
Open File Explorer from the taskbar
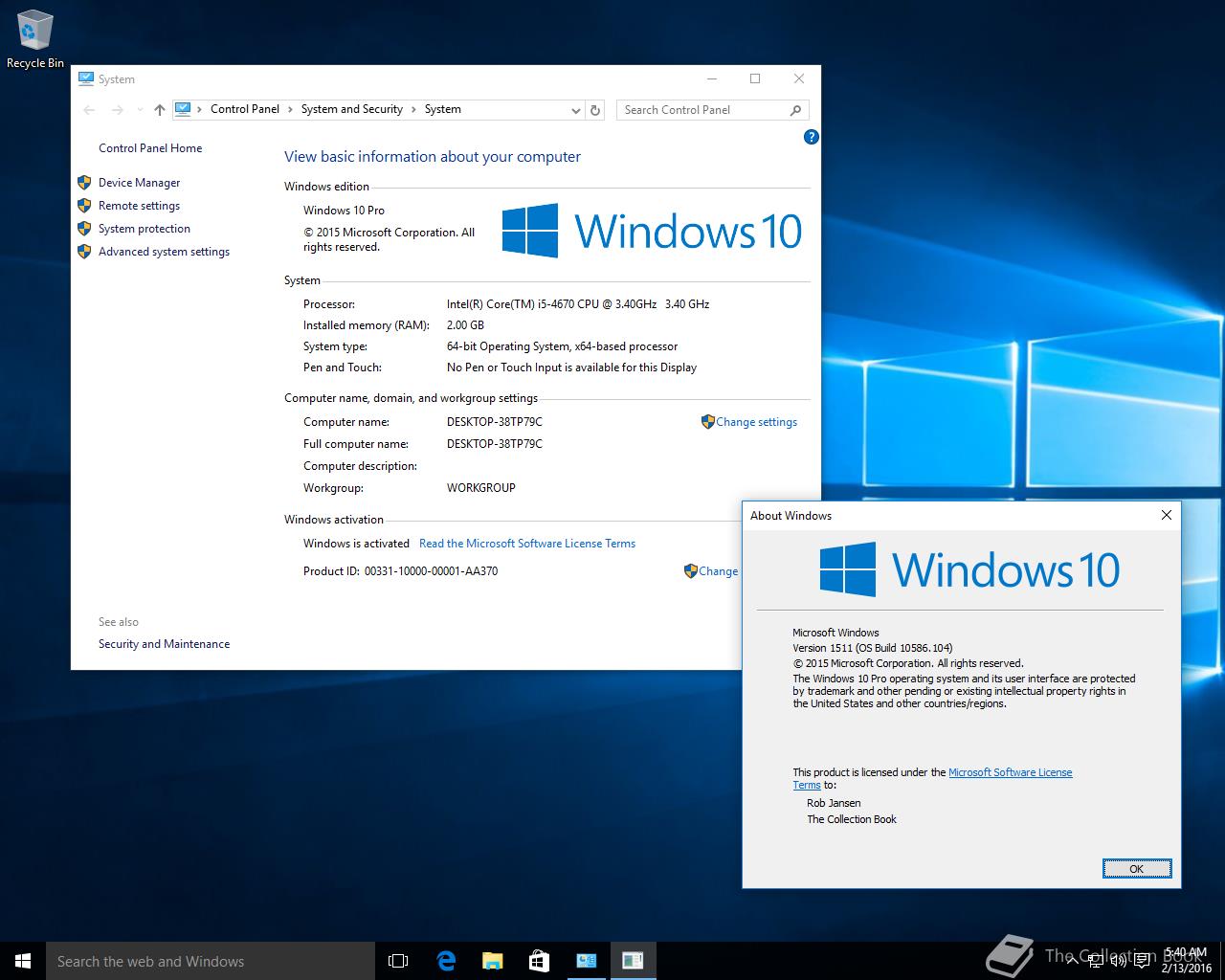coord(492,961)
